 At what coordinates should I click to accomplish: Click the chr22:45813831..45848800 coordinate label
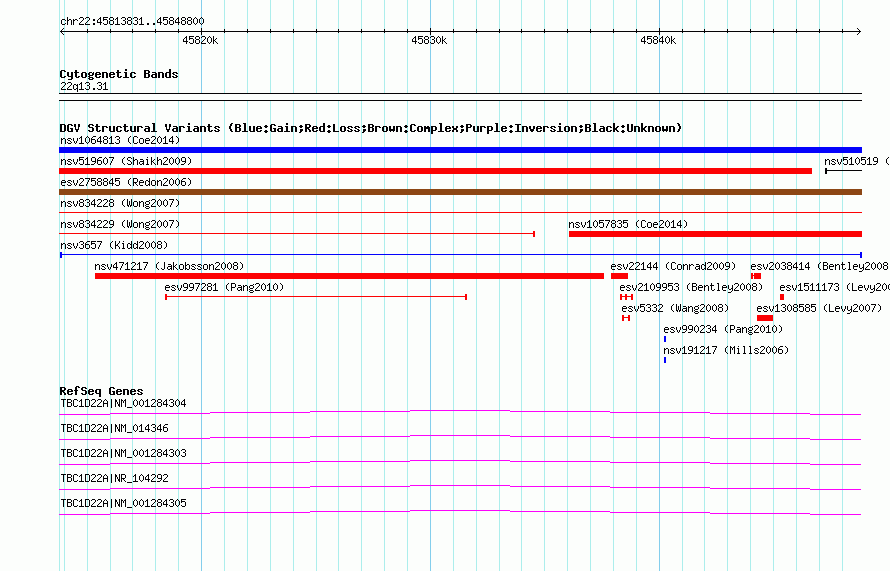click(132, 22)
